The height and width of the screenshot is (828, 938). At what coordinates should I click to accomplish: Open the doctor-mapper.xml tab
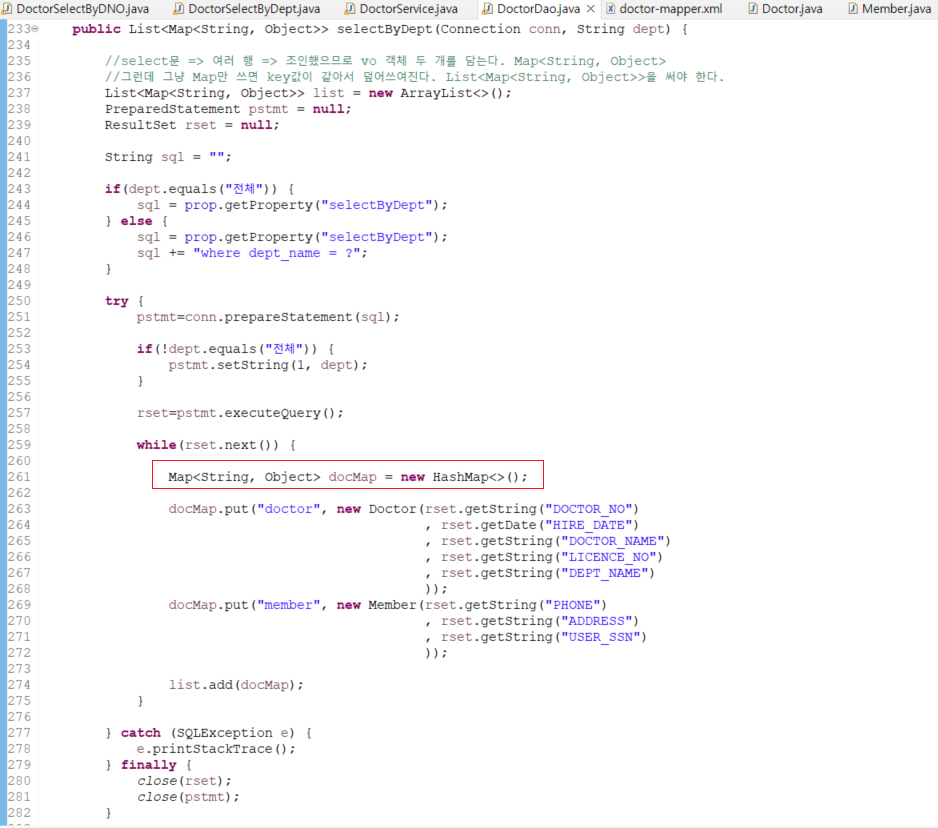pos(664,8)
